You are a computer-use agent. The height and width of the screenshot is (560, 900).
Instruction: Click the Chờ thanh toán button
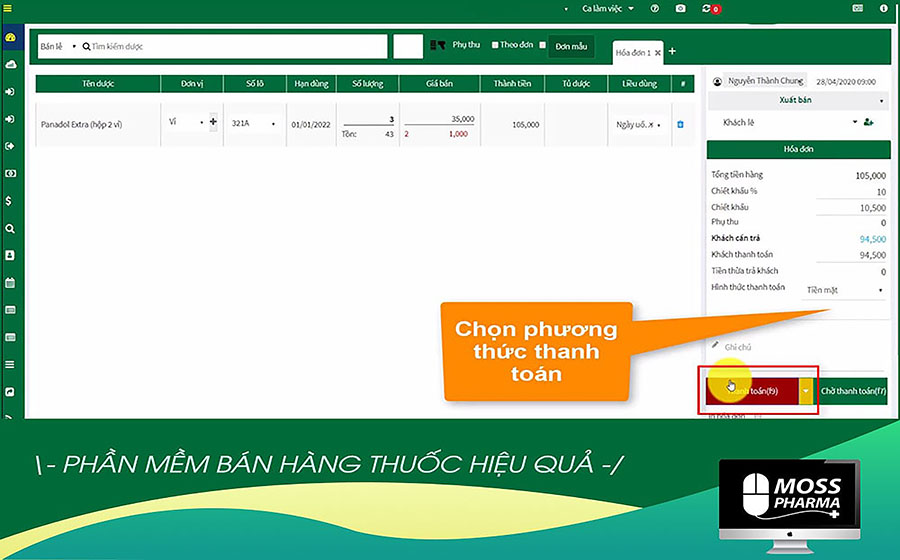pos(853,391)
